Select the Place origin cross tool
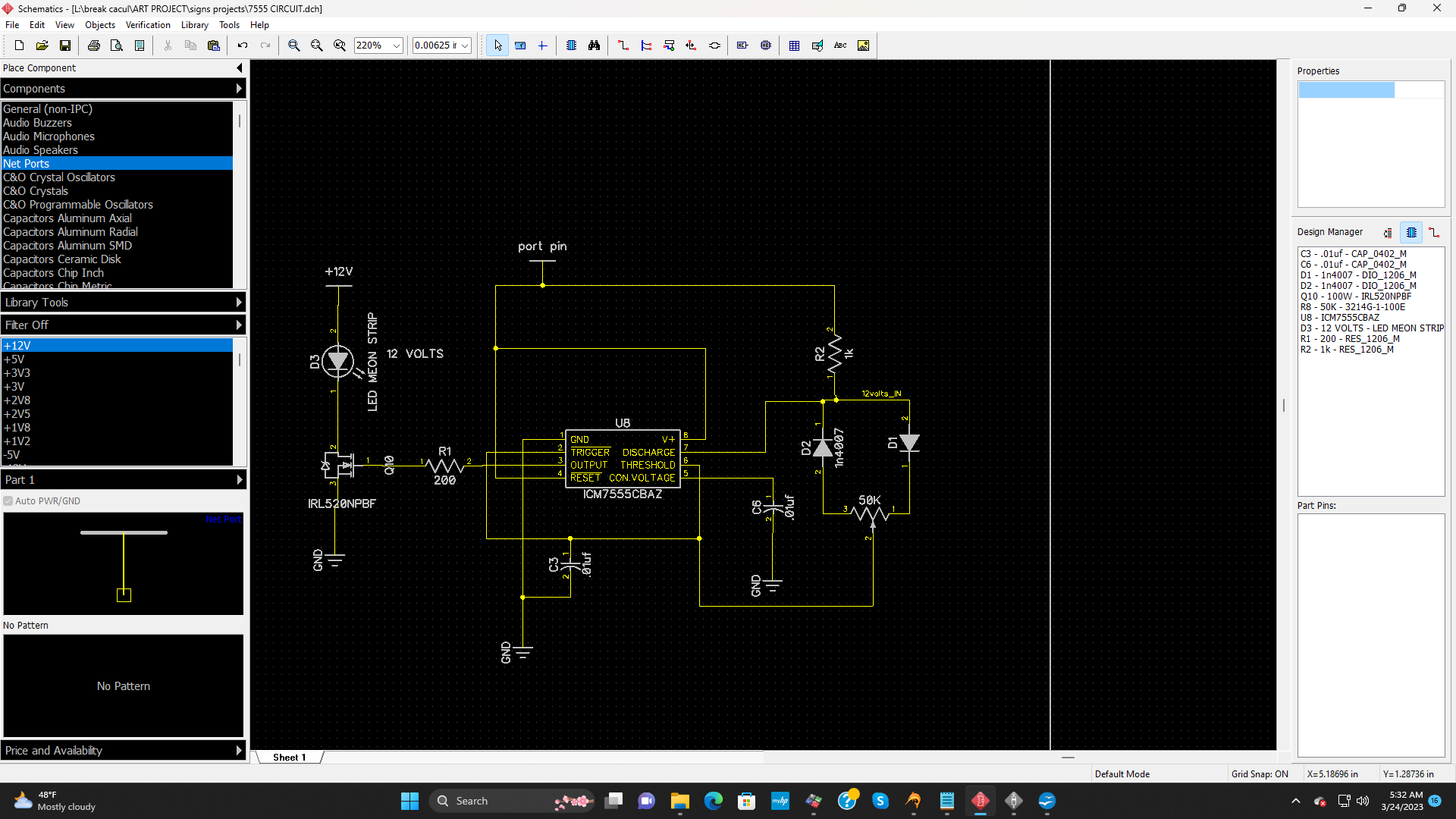The height and width of the screenshot is (819, 1456). point(543,45)
